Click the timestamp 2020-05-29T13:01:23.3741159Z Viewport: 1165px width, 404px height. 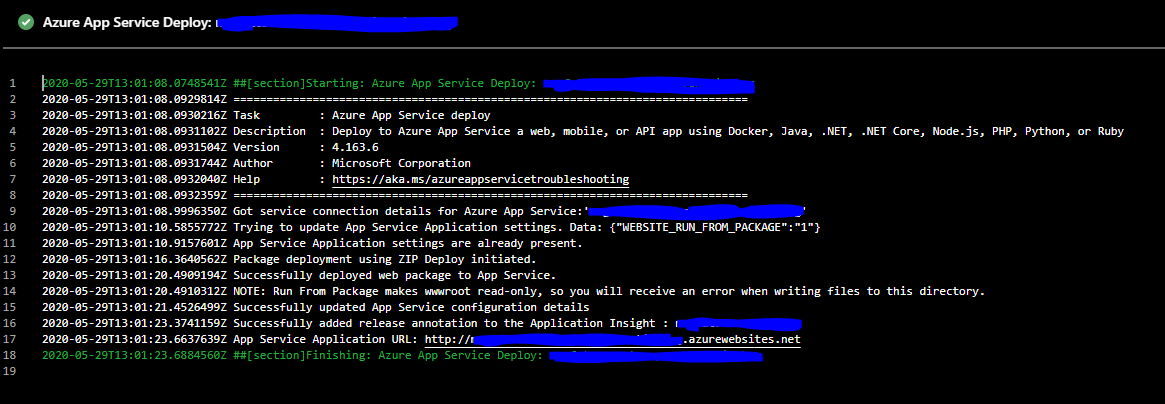coord(134,323)
